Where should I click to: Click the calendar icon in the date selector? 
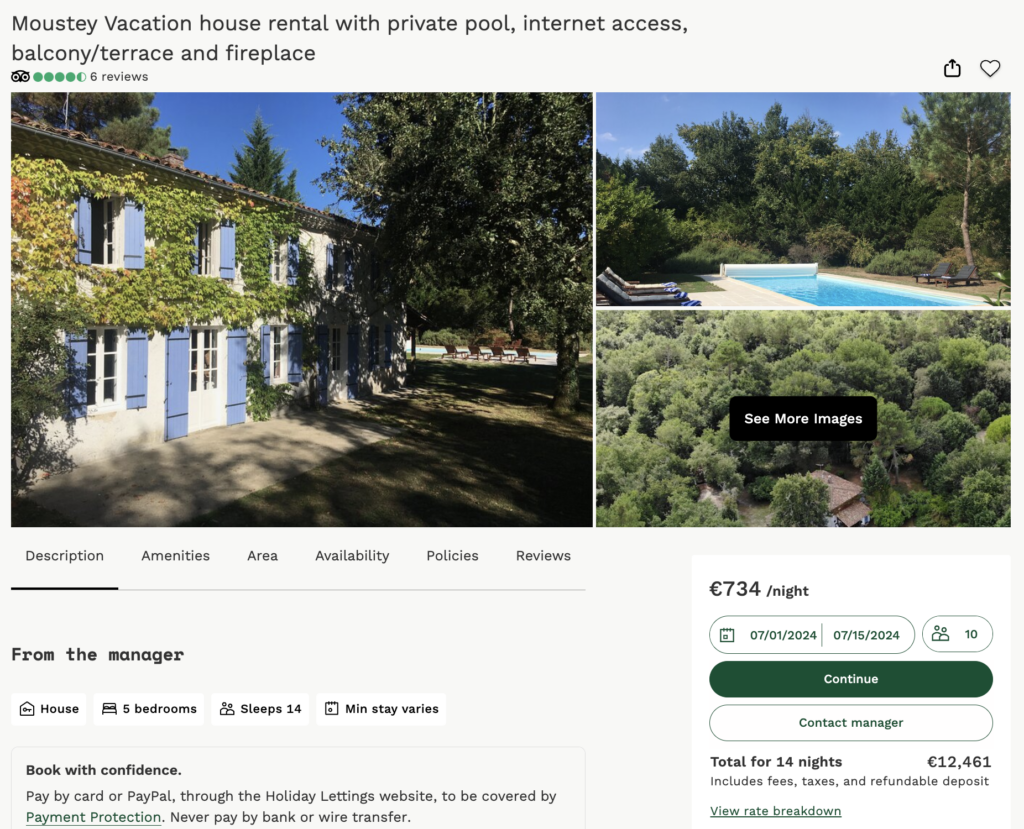[x=730, y=634]
